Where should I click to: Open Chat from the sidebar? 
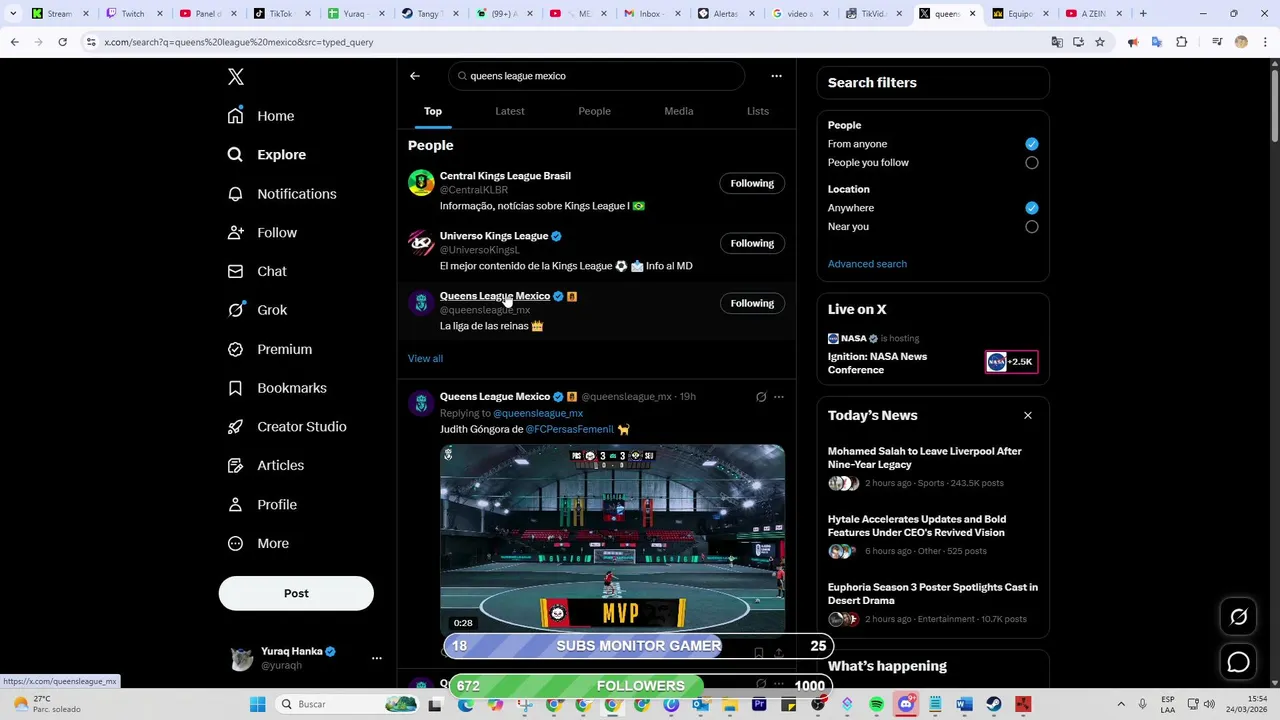coord(257,272)
